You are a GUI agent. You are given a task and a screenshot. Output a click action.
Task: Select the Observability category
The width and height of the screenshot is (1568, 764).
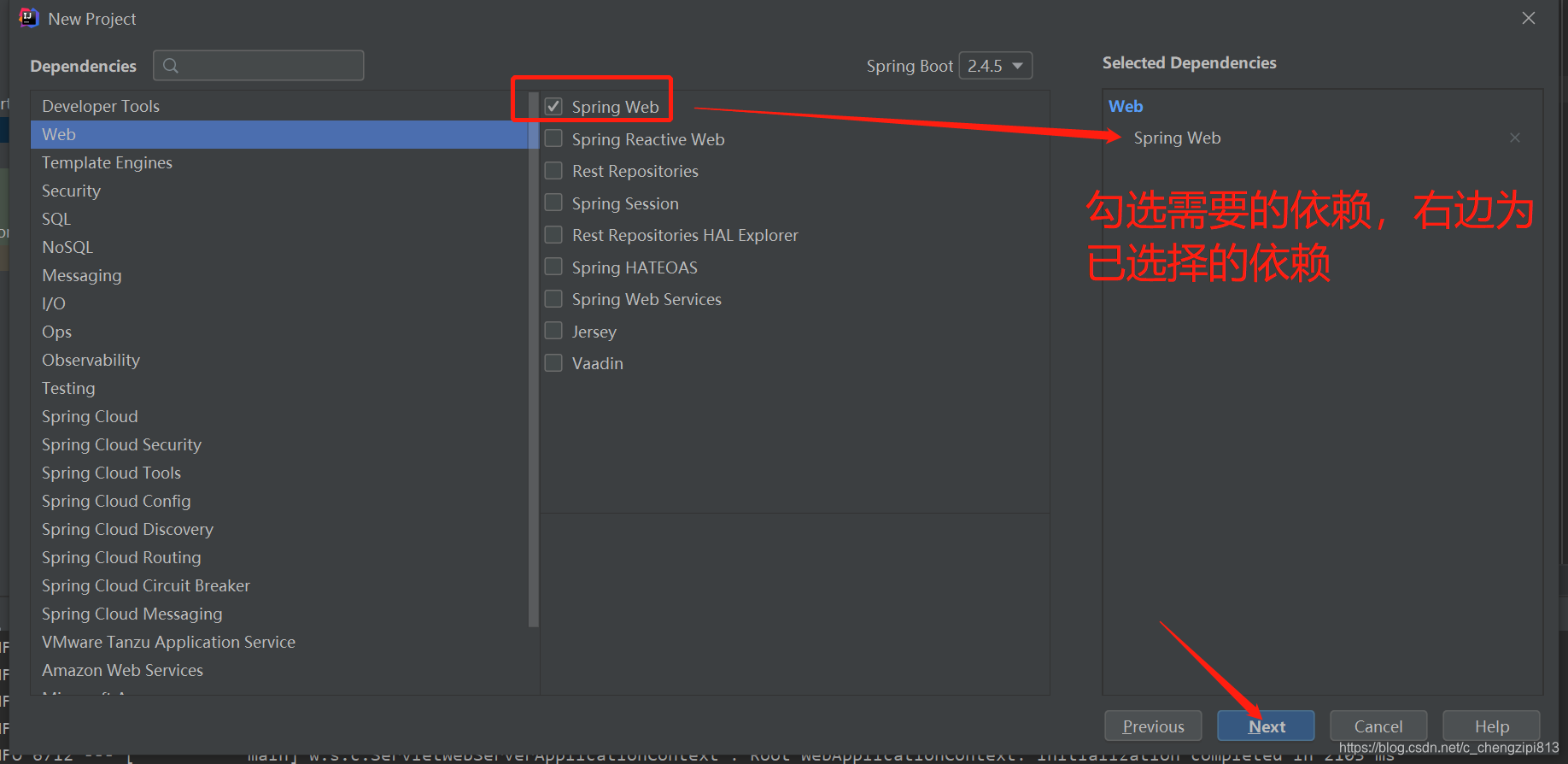pos(279,360)
